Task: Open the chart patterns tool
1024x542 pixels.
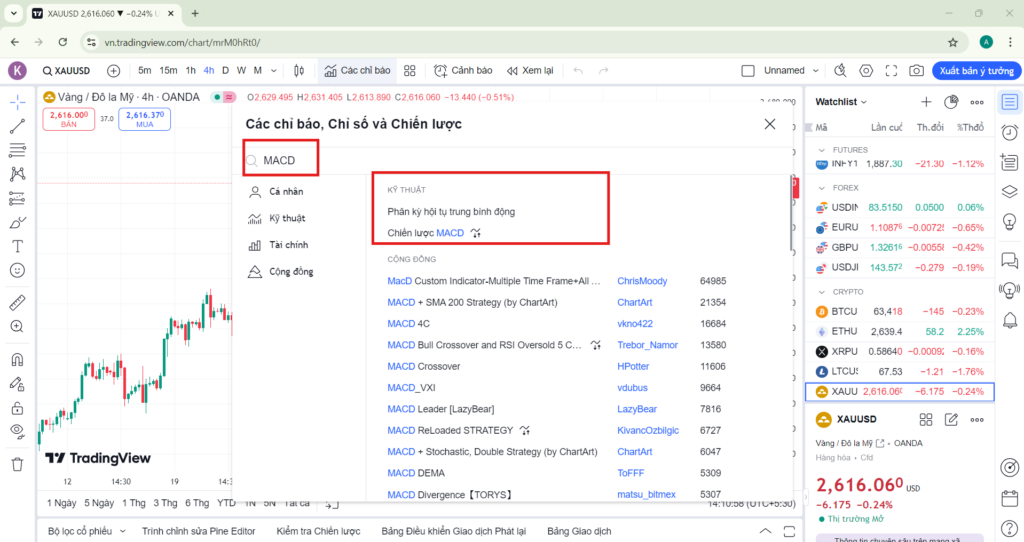Action: coord(18,174)
